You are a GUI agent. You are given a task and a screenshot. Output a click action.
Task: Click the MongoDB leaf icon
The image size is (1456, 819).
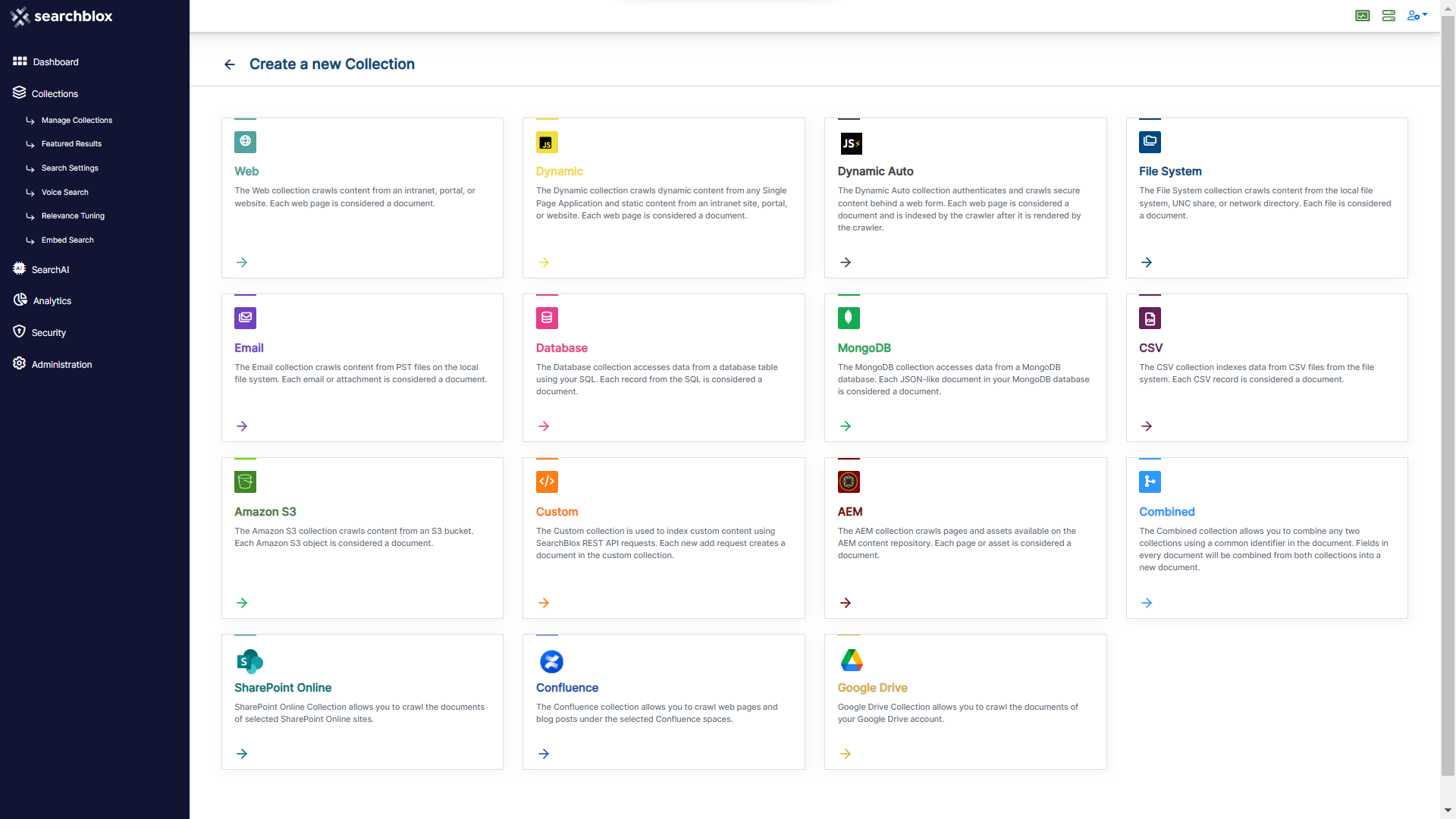click(x=849, y=318)
